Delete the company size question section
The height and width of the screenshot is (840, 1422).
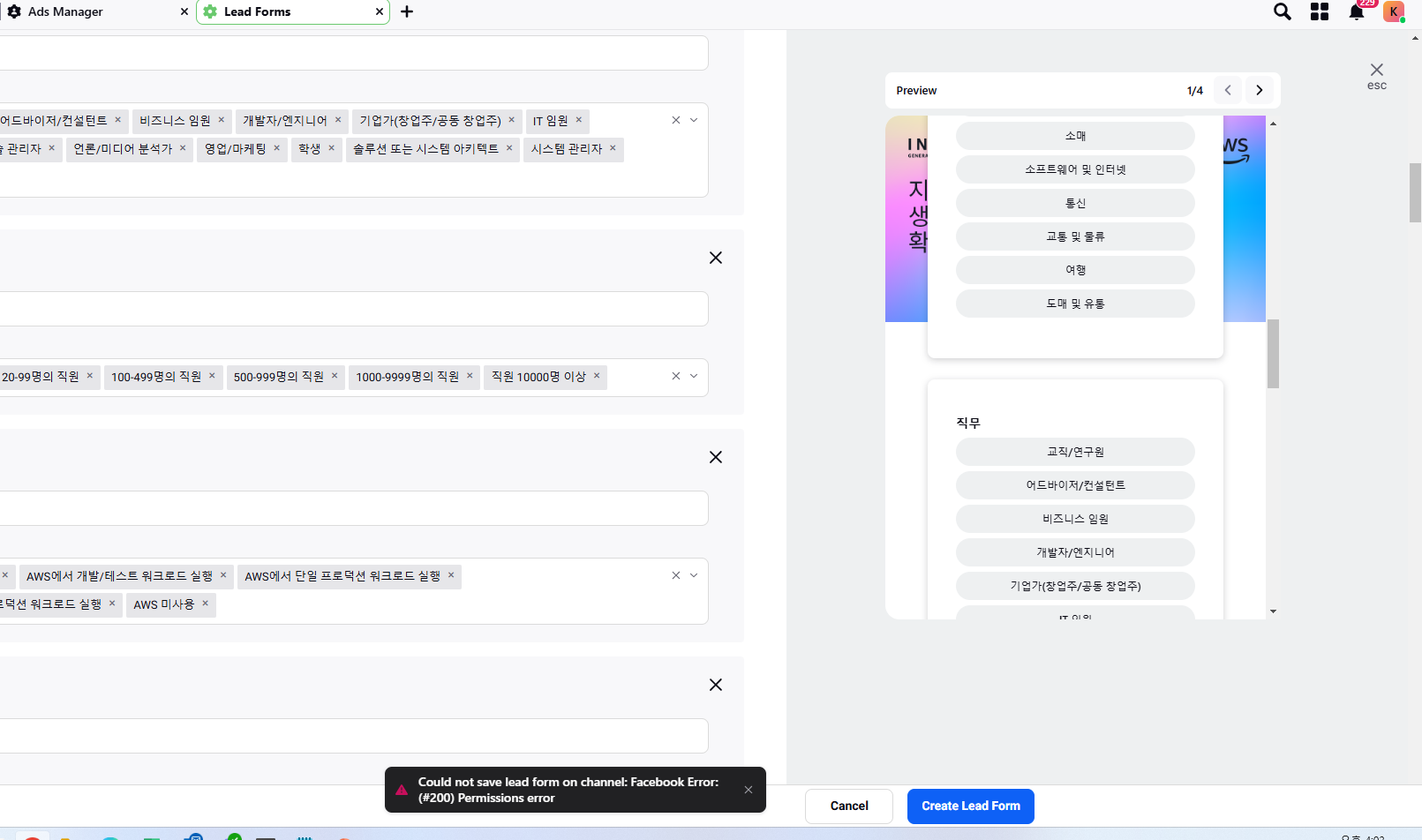[716, 258]
